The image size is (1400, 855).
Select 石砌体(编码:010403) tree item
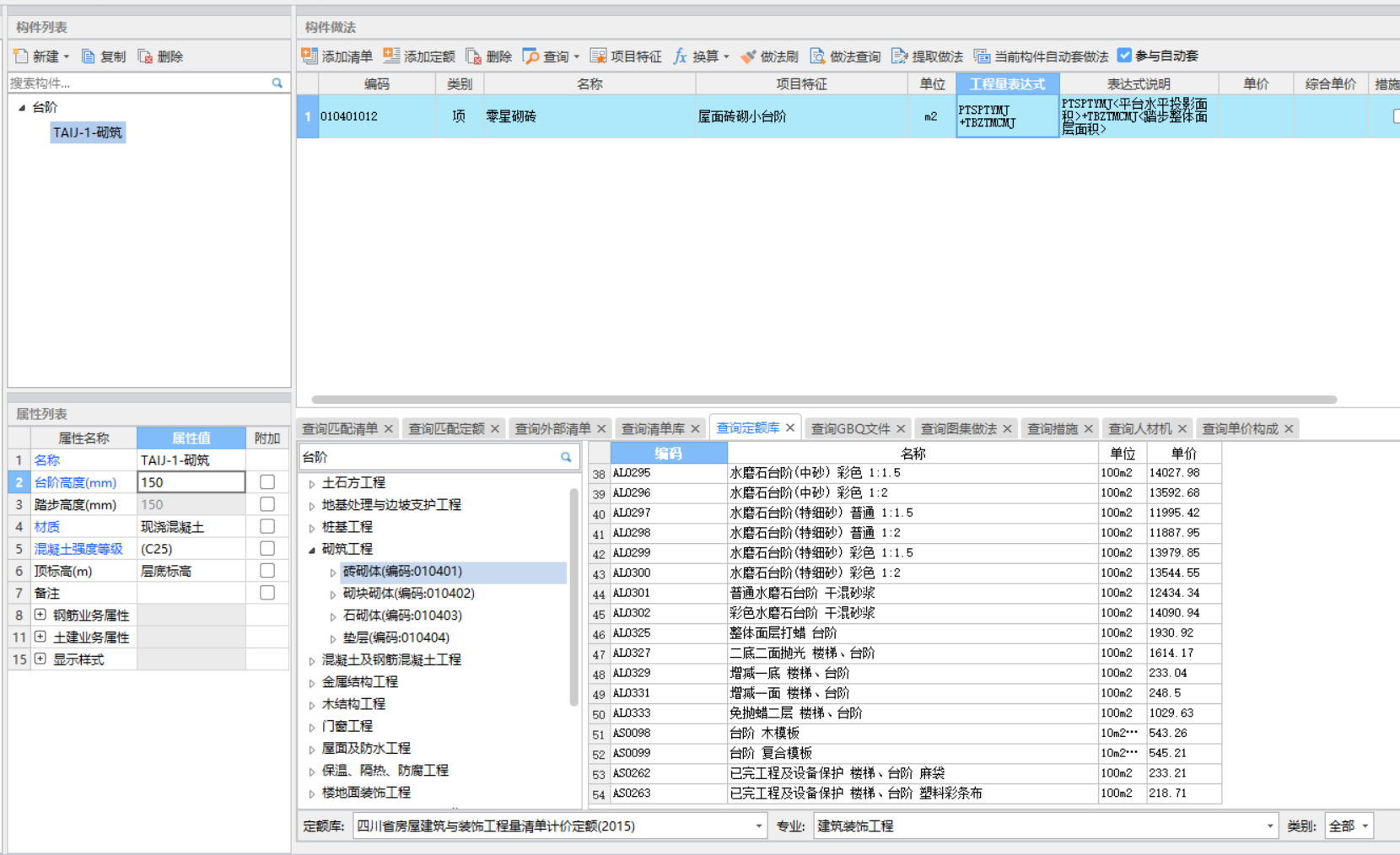(402, 616)
